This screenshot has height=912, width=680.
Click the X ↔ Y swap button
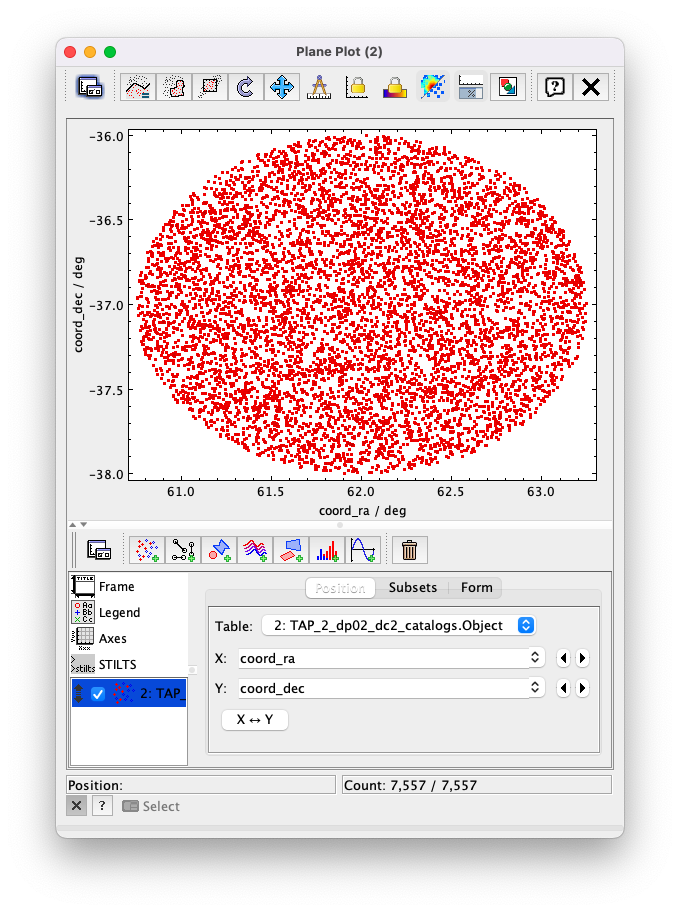pyautogui.click(x=255, y=719)
